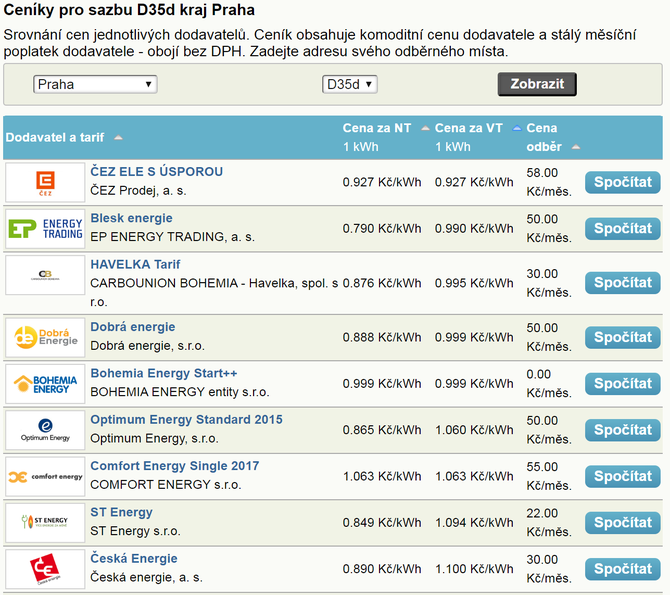Sort by Cena za VT arrow
This screenshot has width=670, height=595.
click(x=517, y=128)
